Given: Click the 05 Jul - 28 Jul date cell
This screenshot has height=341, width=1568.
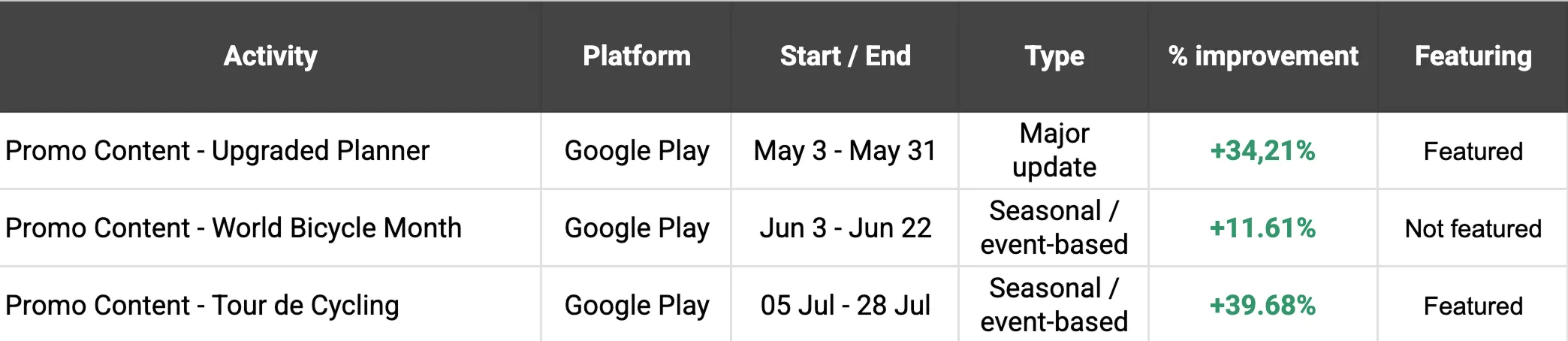Looking at the screenshot, I should (845, 306).
